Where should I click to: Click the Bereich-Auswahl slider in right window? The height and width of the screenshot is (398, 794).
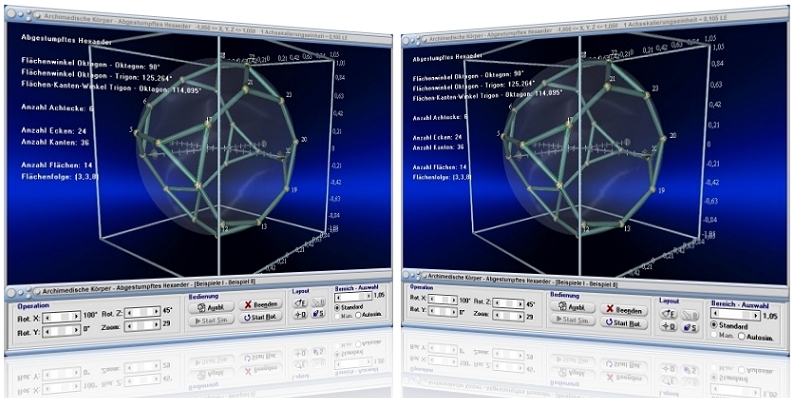point(736,315)
